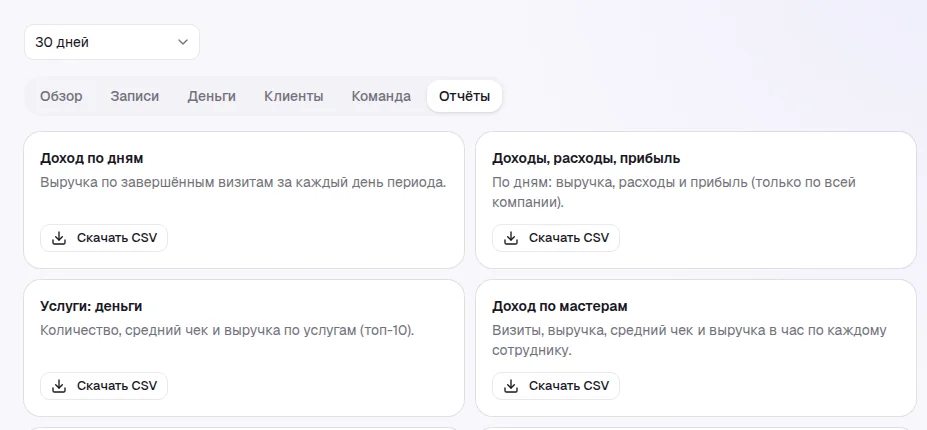The image size is (927, 430).
Task: Click the Доходы, расходы, прибыль heading
Action: [x=586, y=159]
